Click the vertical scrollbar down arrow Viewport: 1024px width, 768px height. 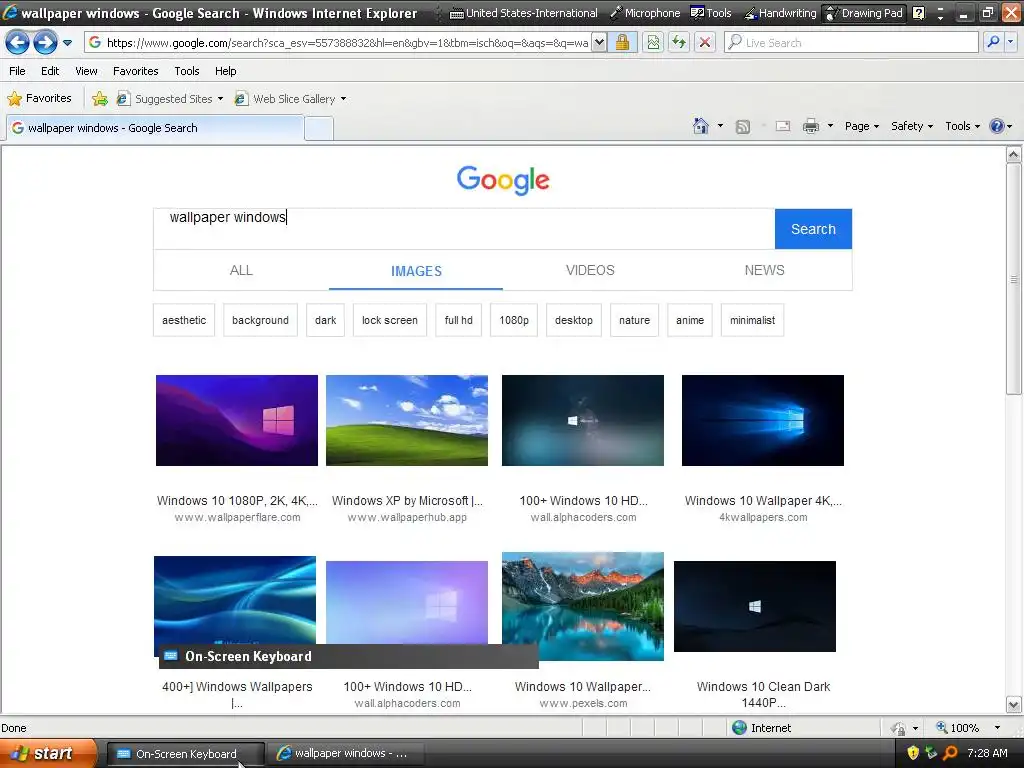point(1013,705)
